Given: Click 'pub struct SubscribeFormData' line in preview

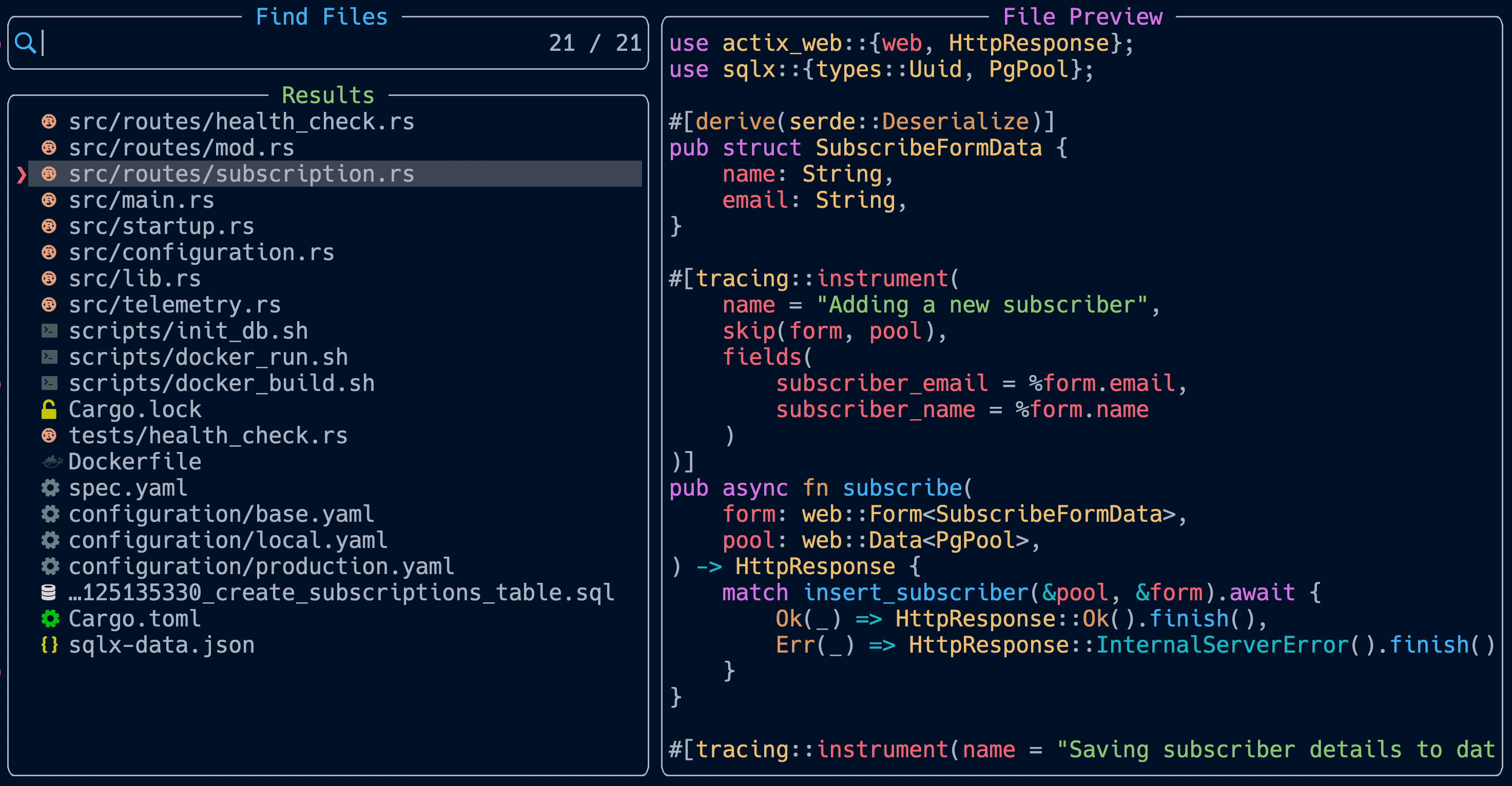Looking at the screenshot, I should point(868,148).
